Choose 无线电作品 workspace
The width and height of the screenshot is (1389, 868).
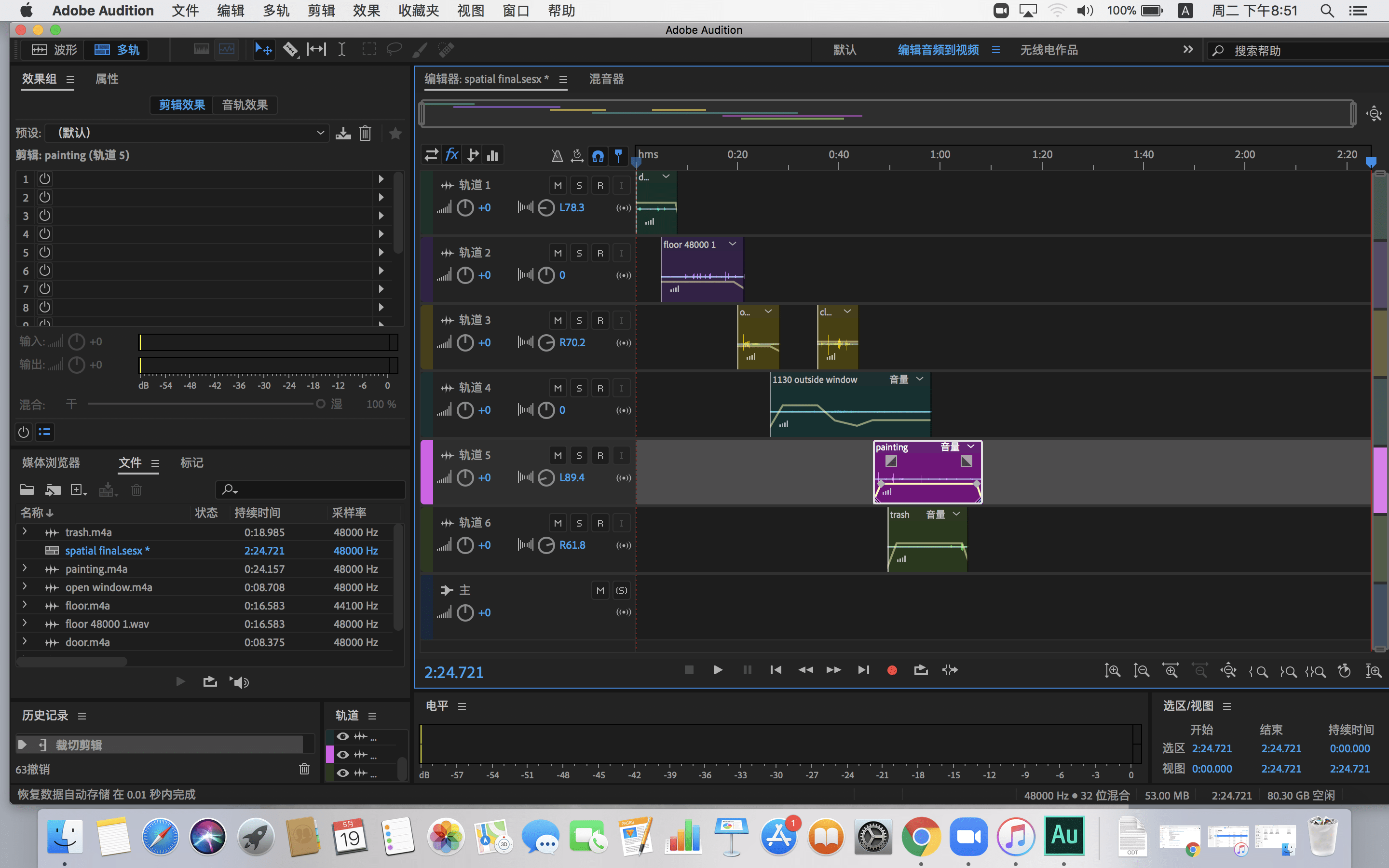[x=1049, y=50]
